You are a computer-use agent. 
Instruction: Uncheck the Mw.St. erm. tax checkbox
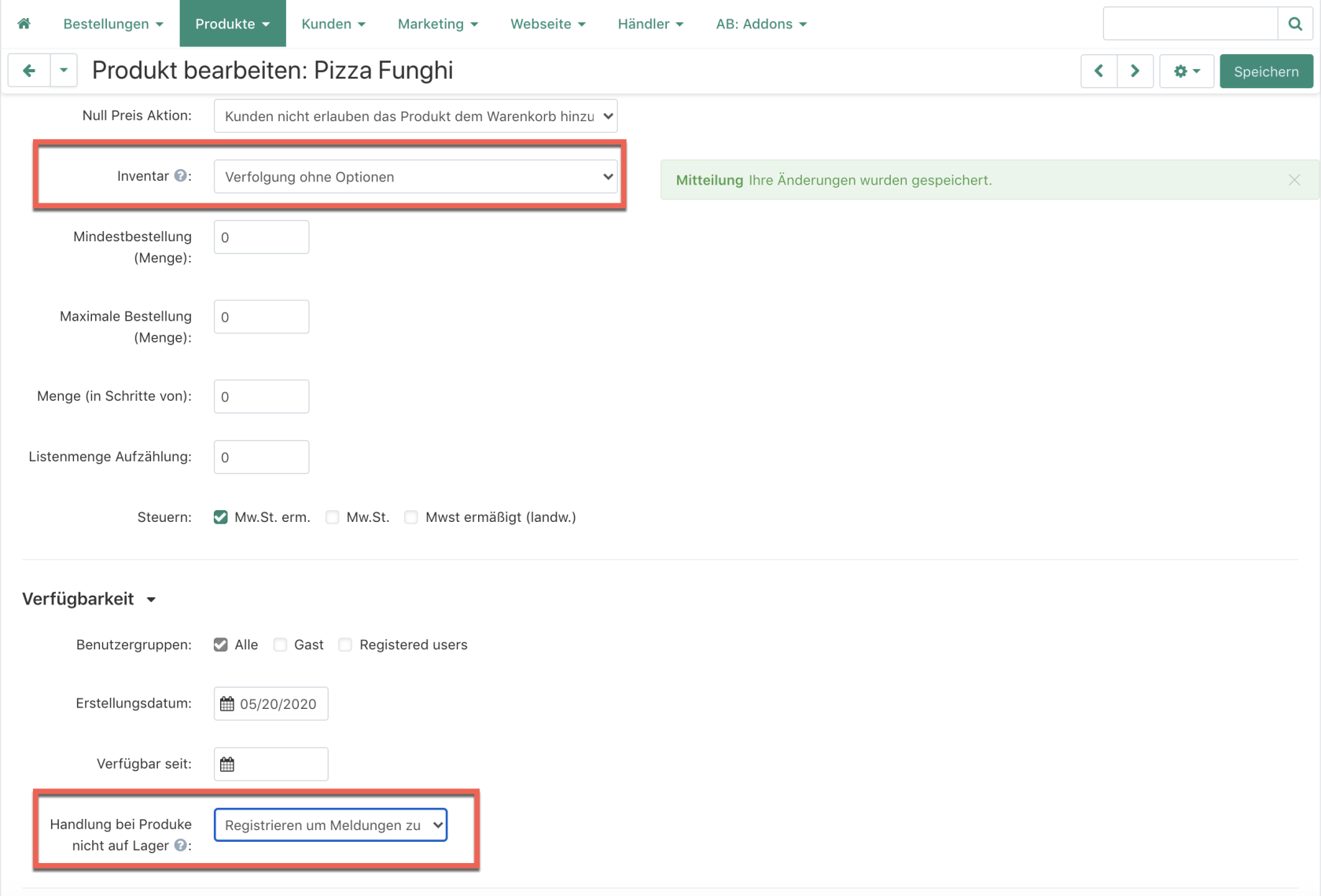(221, 517)
